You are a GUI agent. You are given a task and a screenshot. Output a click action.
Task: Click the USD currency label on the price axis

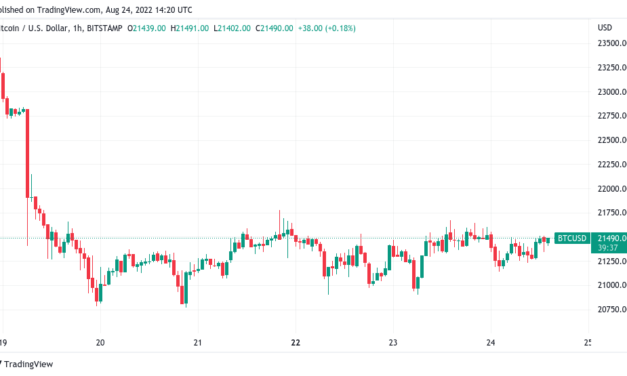tap(605, 28)
